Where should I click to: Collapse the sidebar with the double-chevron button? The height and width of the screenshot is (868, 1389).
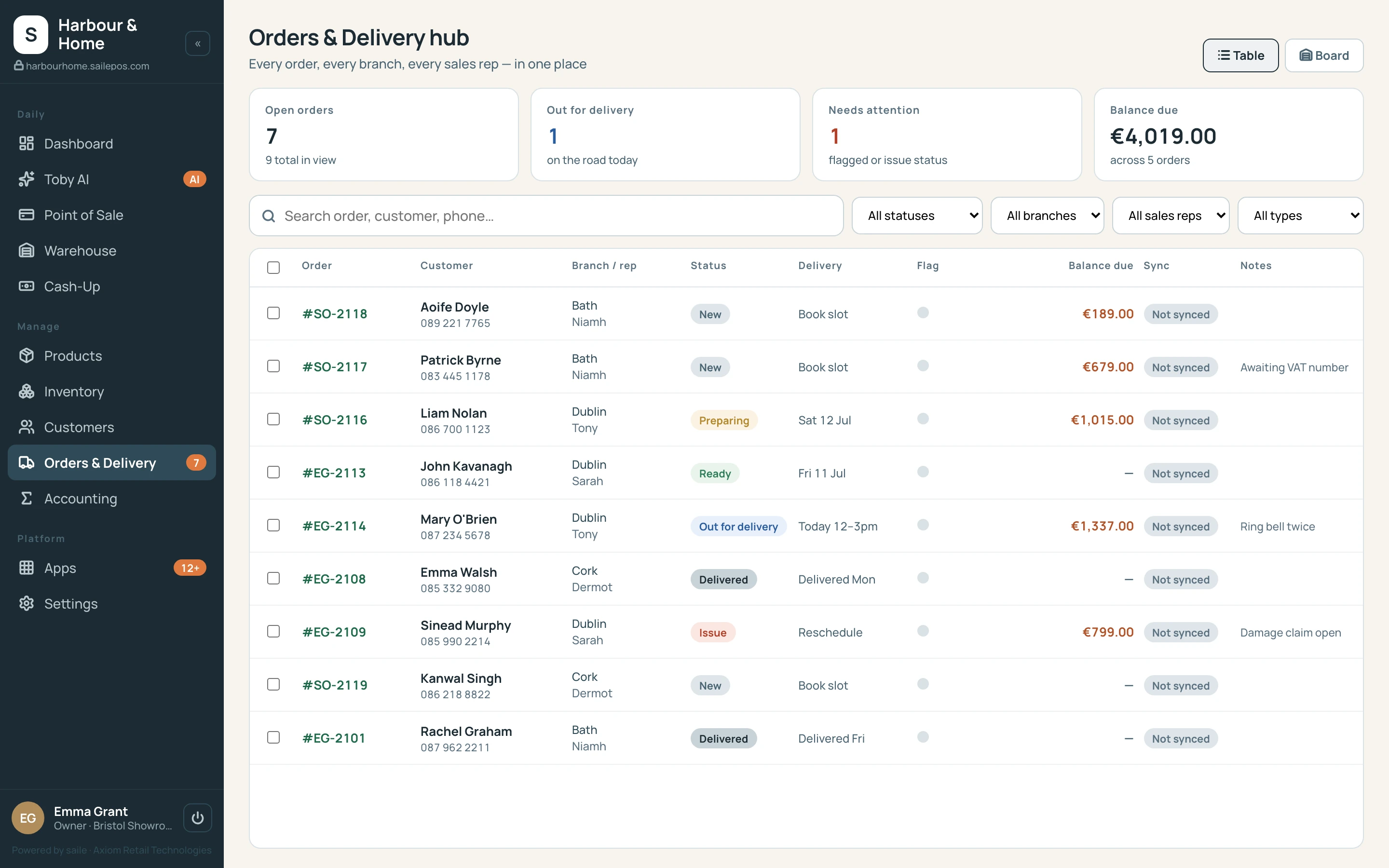click(197, 43)
